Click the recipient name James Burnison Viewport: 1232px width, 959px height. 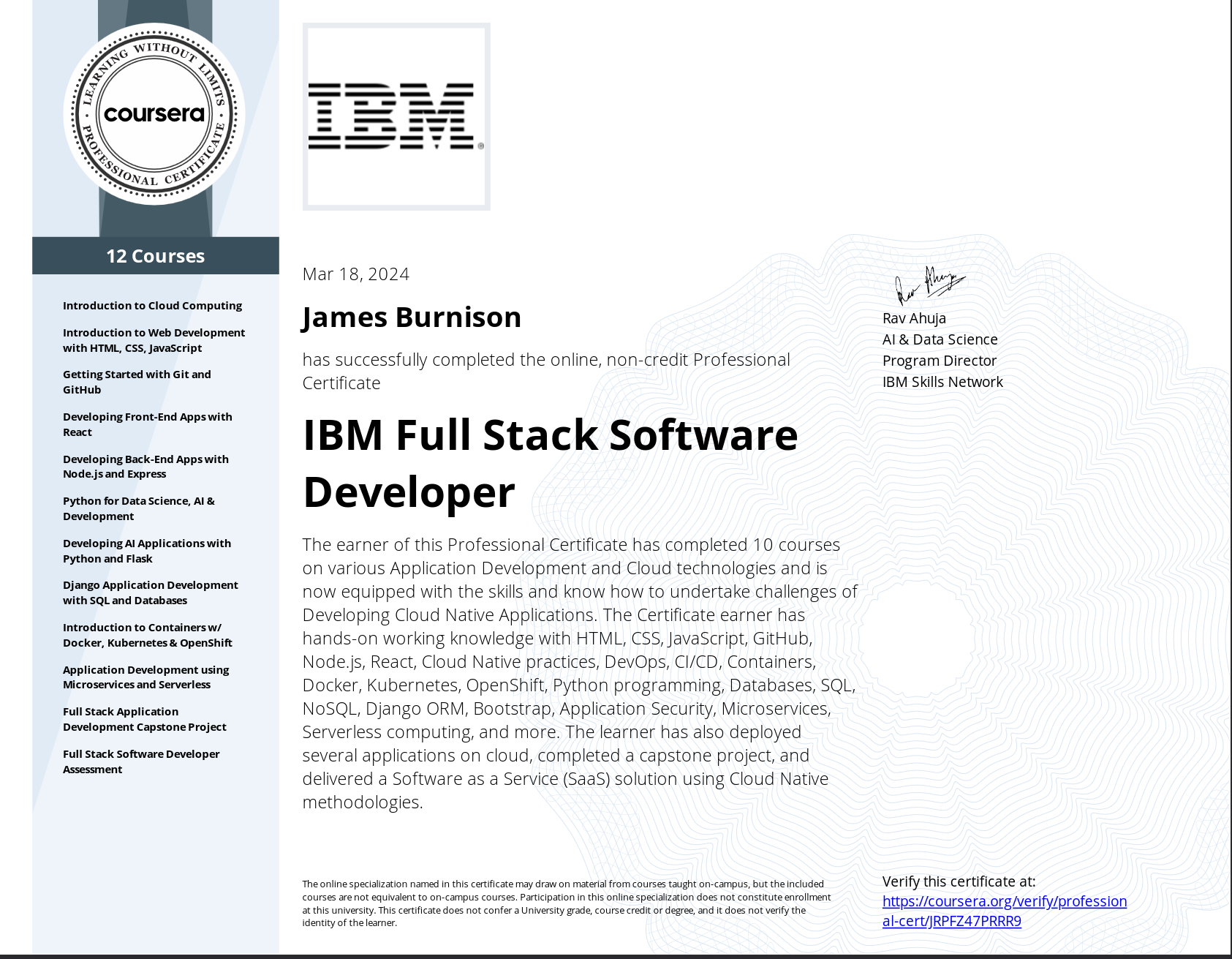(x=412, y=317)
